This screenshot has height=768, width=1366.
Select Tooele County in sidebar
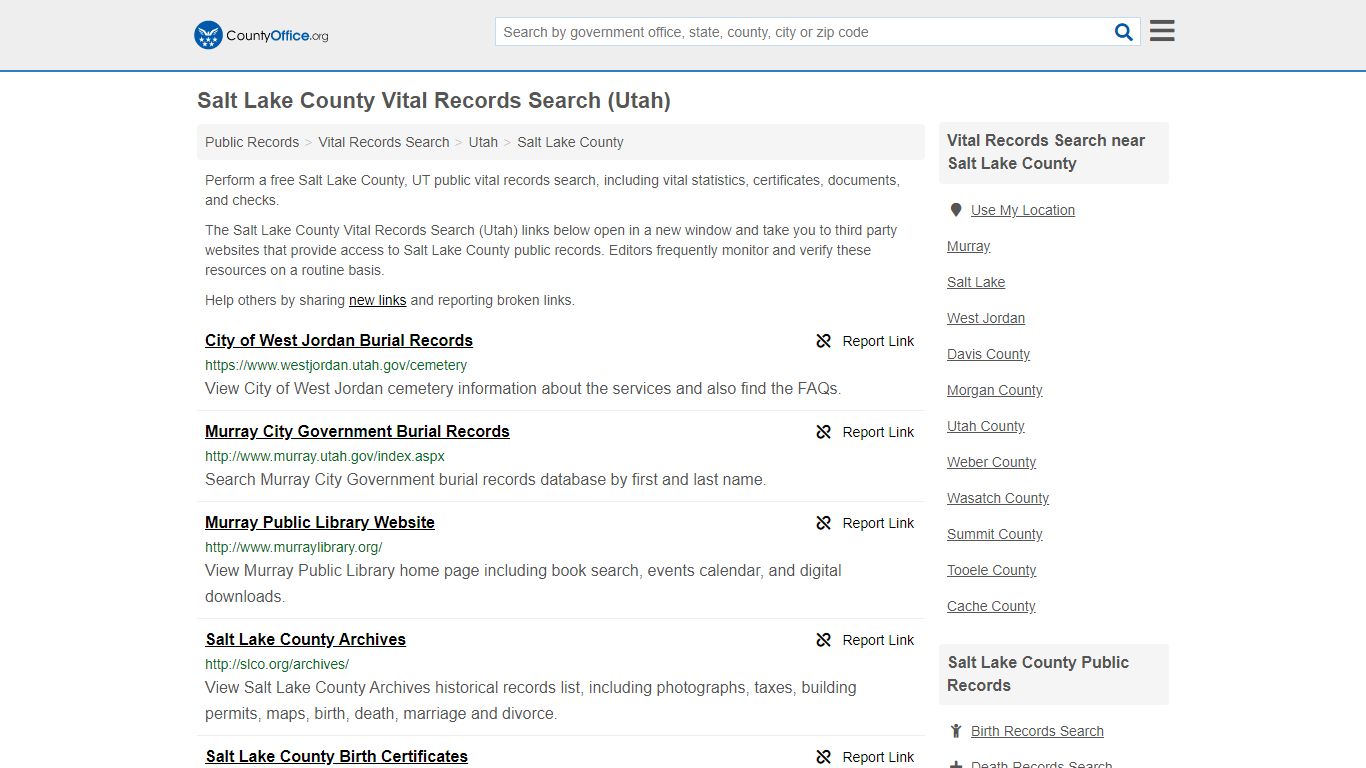(992, 570)
